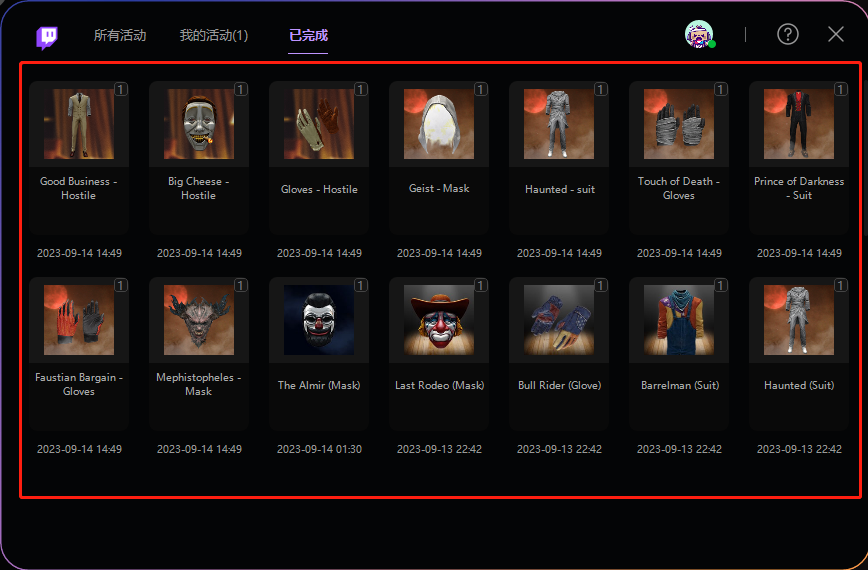Click the completion date under Haunted (Suit)
This screenshot has width=868, height=570.
(799, 449)
